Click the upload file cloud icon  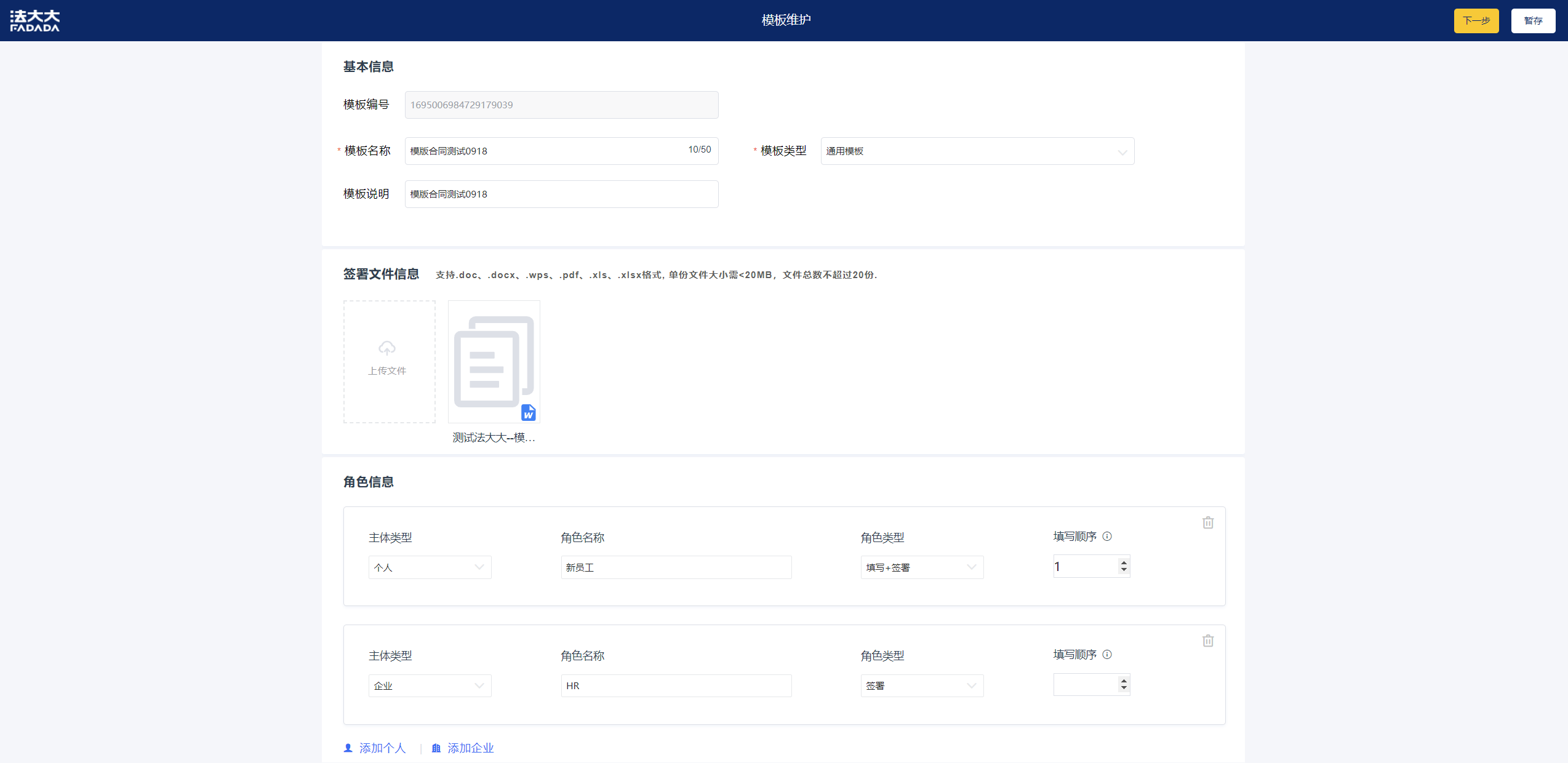(x=387, y=348)
